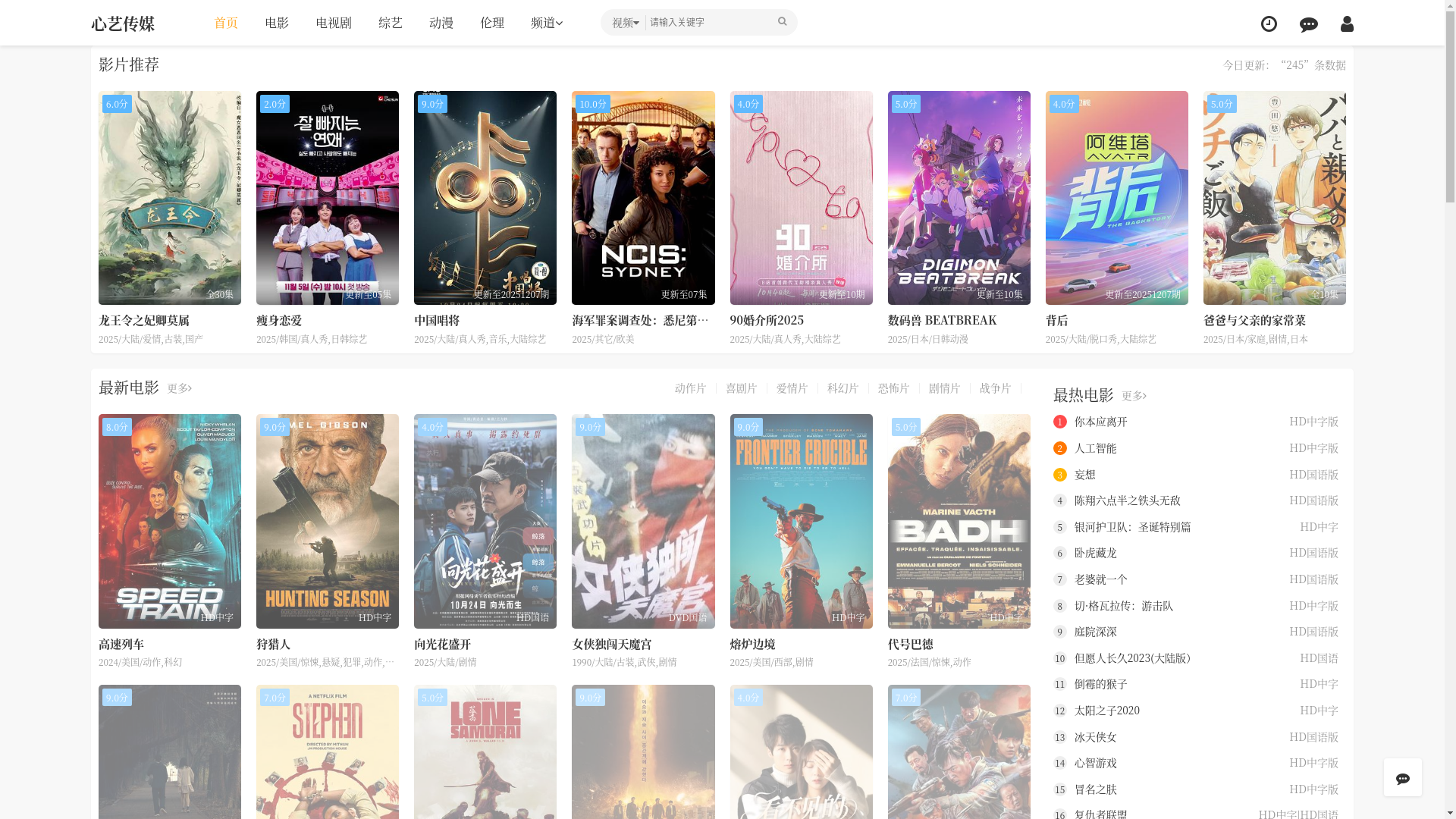The width and height of the screenshot is (1456, 819).
Task: Open the NCIS: Sydney poster thumbnail
Action: (642, 197)
